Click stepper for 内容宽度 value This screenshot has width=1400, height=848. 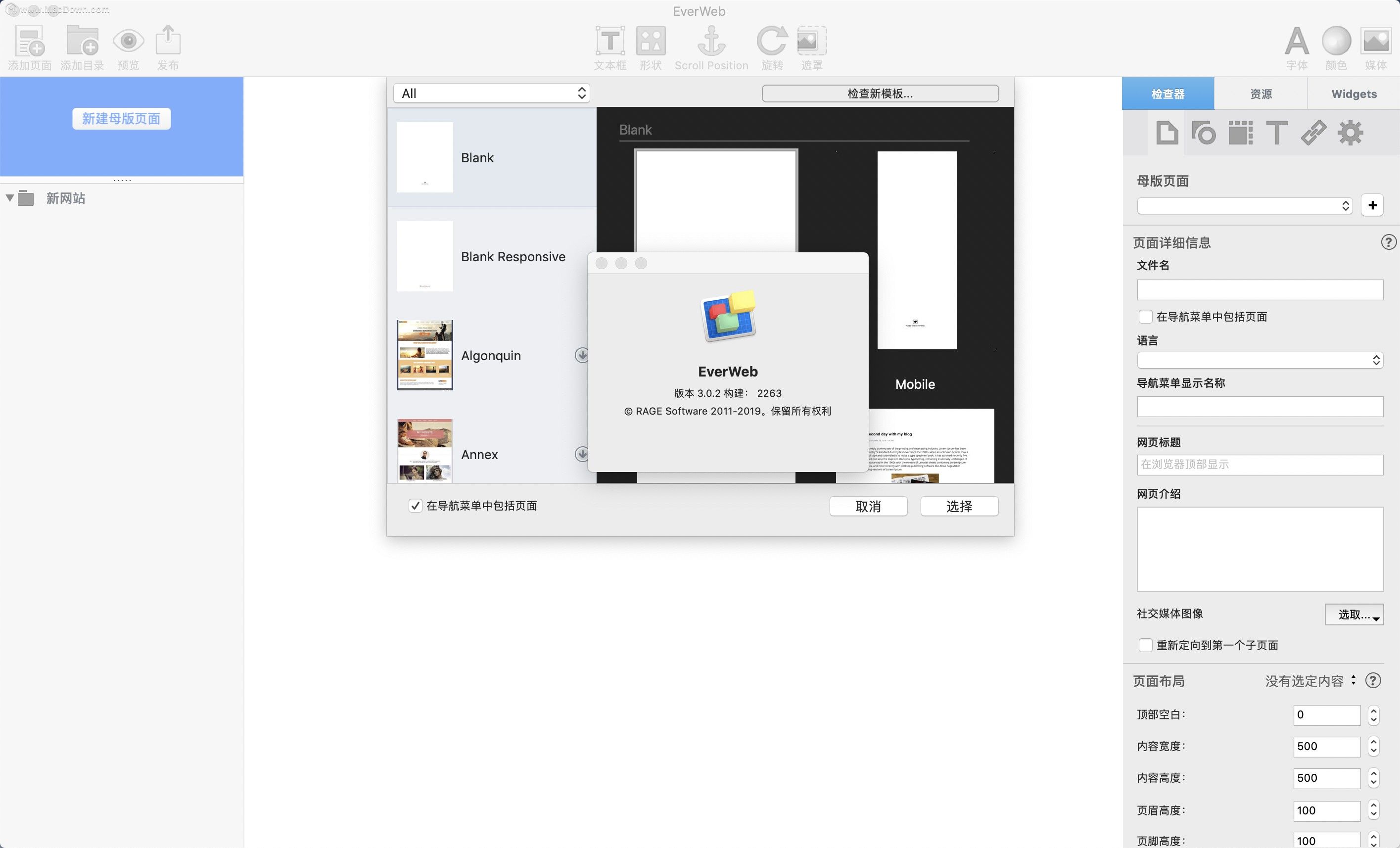1373,746
